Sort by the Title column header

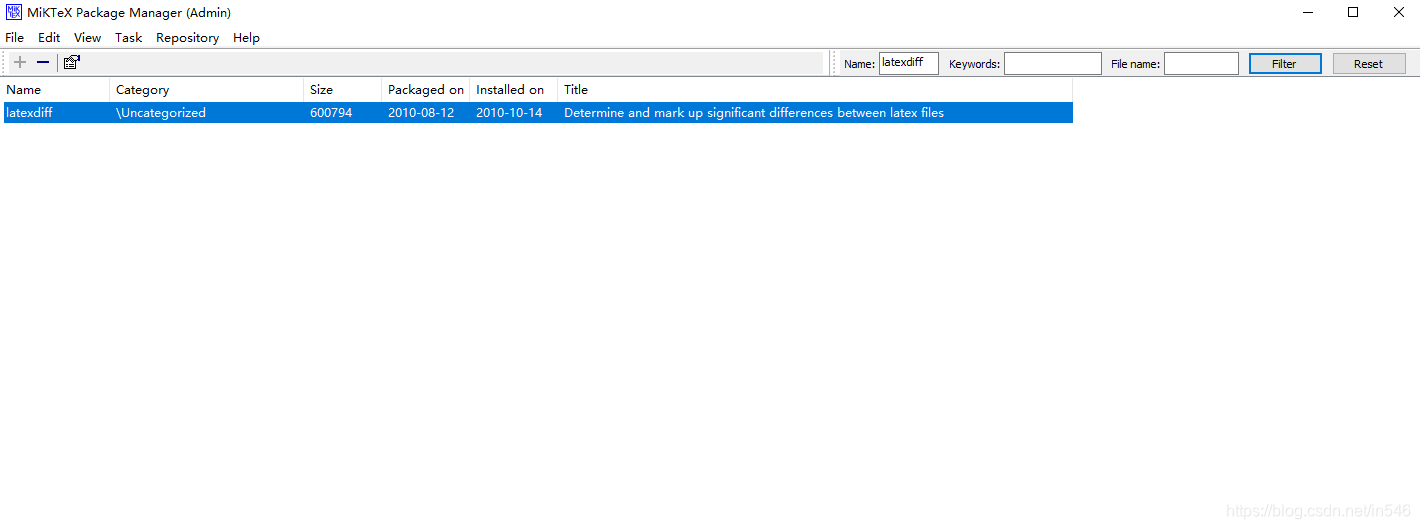coord(815,90)
